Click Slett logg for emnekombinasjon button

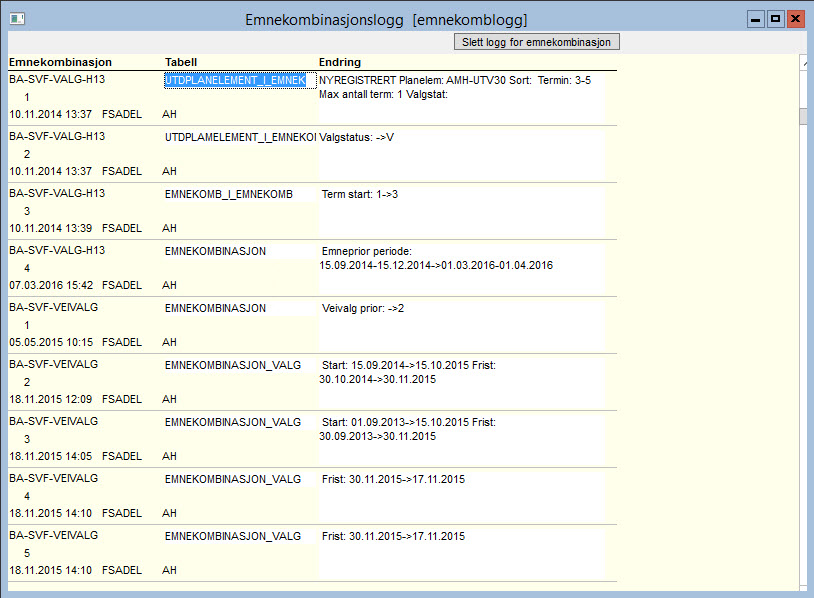536,42
